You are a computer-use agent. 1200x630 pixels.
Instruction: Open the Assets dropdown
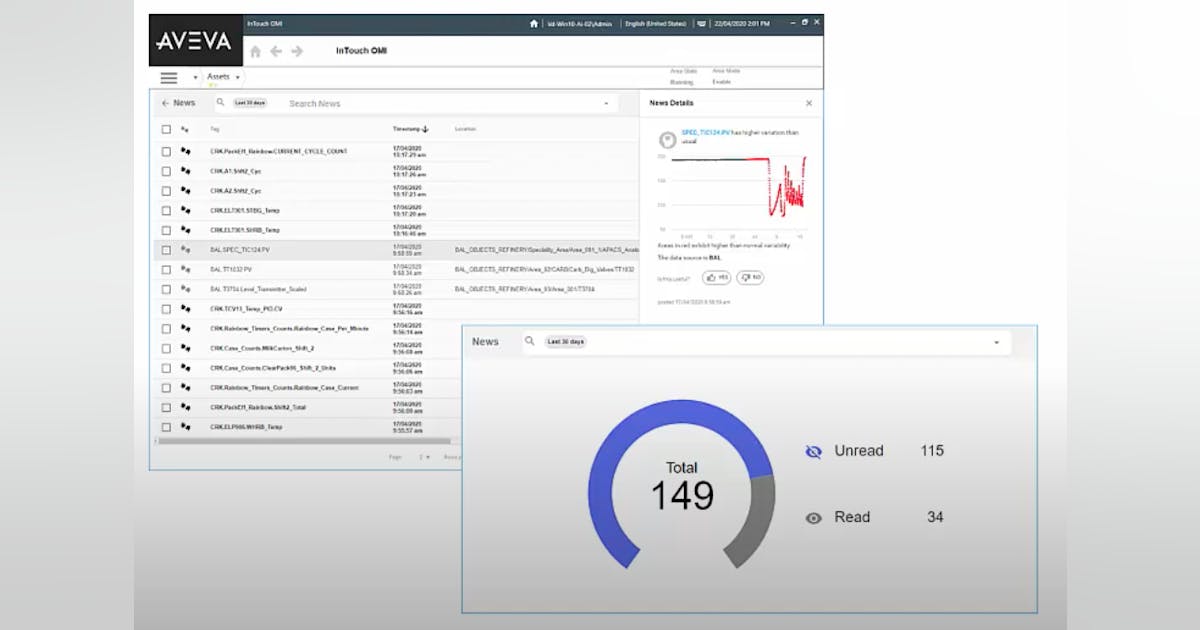[222, 76]
